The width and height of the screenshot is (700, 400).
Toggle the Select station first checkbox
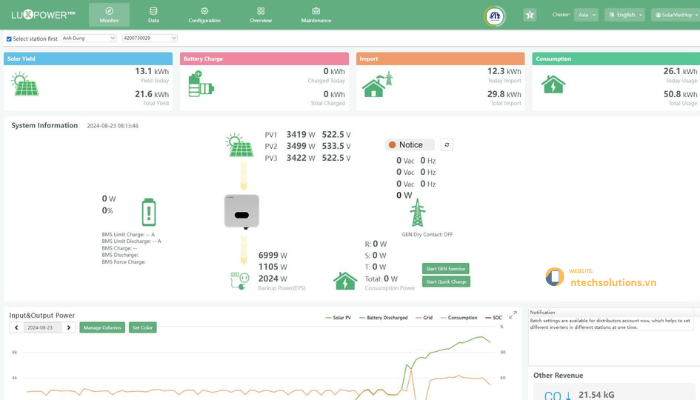[x=9, y=39]
